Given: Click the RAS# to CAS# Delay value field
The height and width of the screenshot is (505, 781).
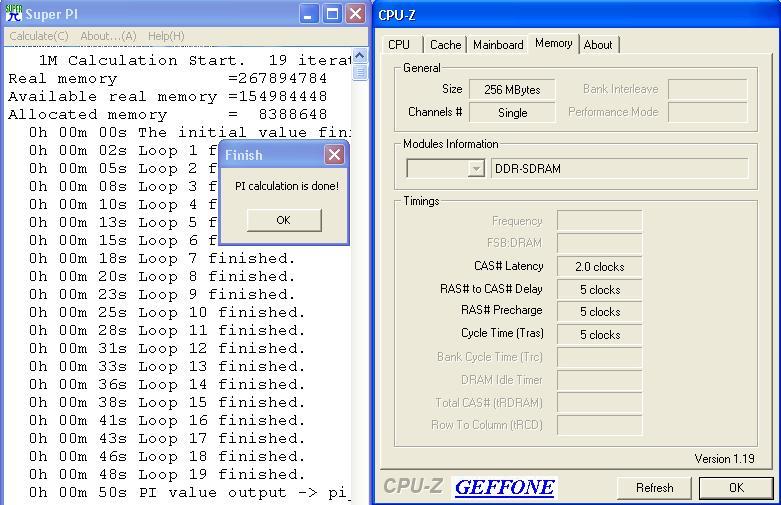Looking at the screenshot, I should 600,289.
